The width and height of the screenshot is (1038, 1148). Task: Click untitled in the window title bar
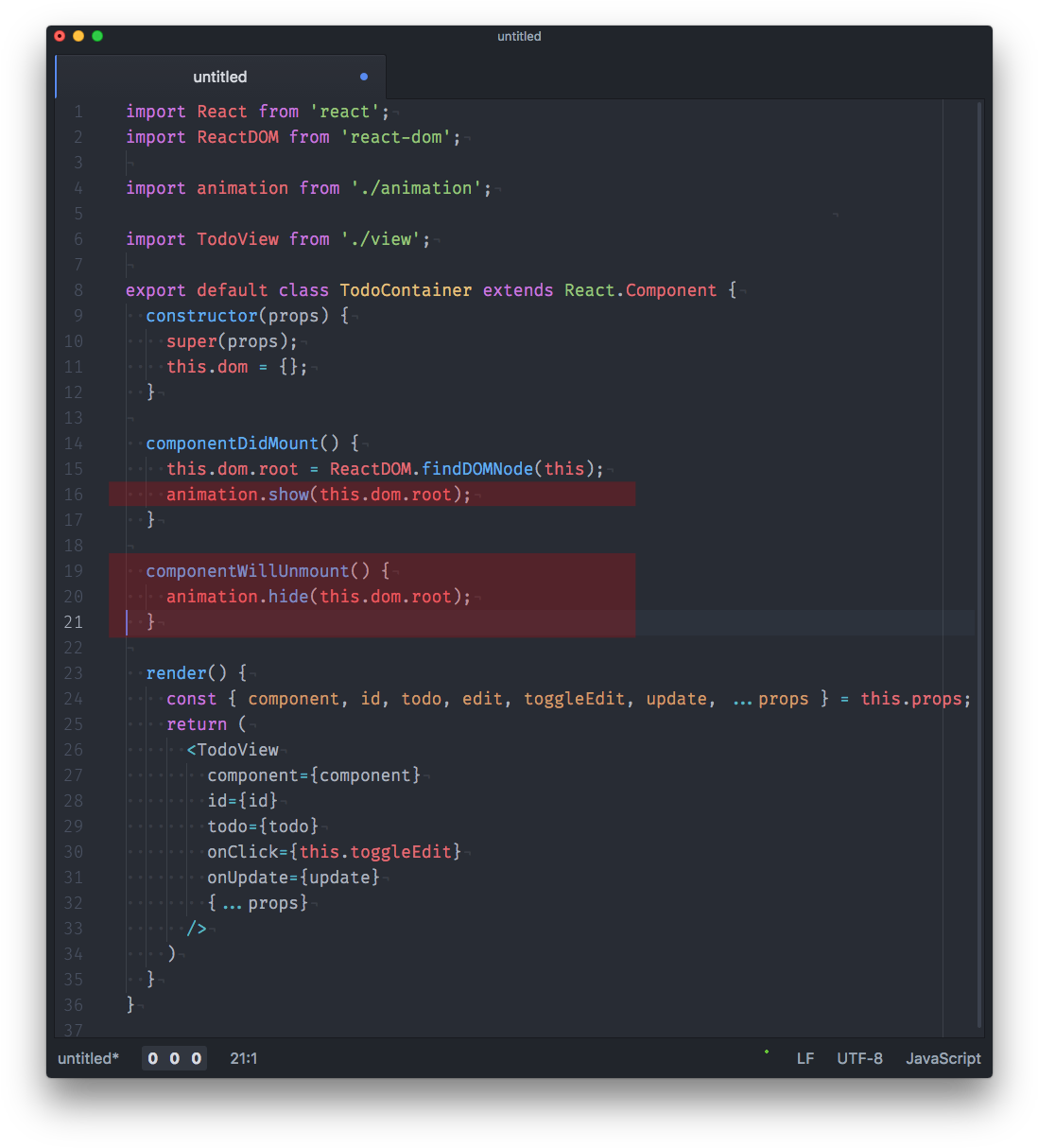[519, 36]
